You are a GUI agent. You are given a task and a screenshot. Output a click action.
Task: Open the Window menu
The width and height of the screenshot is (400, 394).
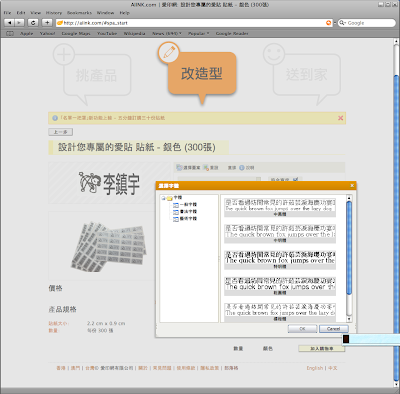(x=105, y=13)
